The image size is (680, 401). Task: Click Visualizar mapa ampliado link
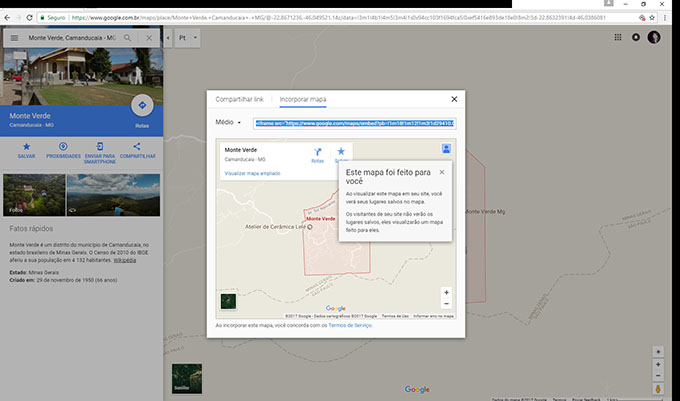(252, 173)
